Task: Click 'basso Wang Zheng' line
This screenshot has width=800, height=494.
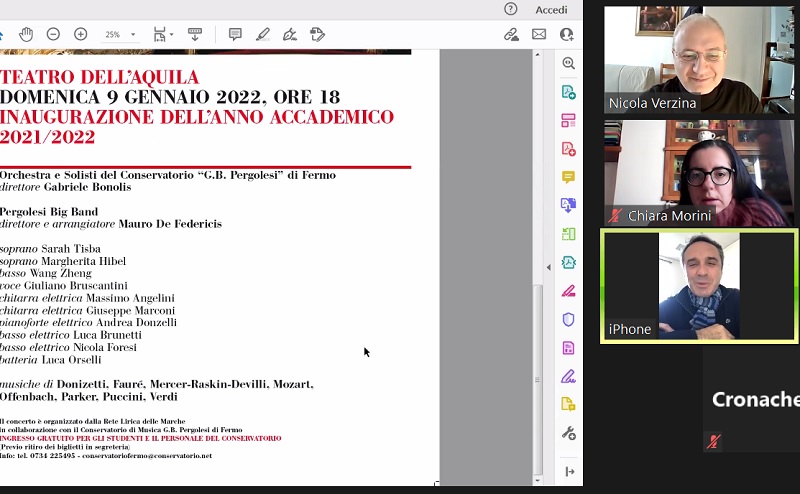Action: pyautogui.click(x=46, y=274)
